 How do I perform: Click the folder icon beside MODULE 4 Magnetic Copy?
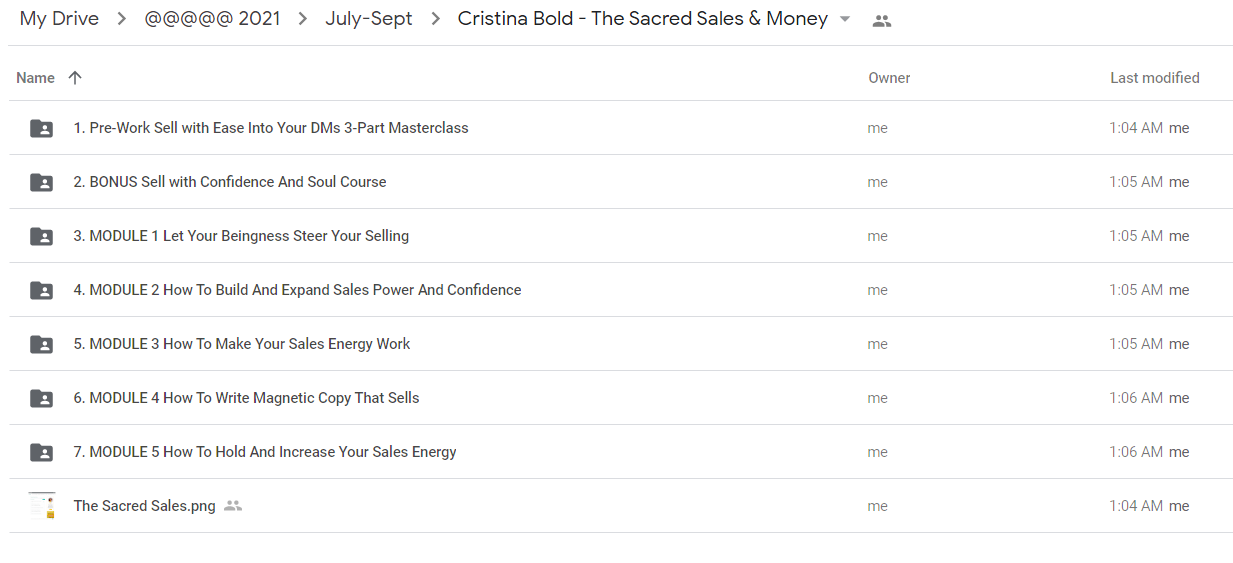pos(41,398)
